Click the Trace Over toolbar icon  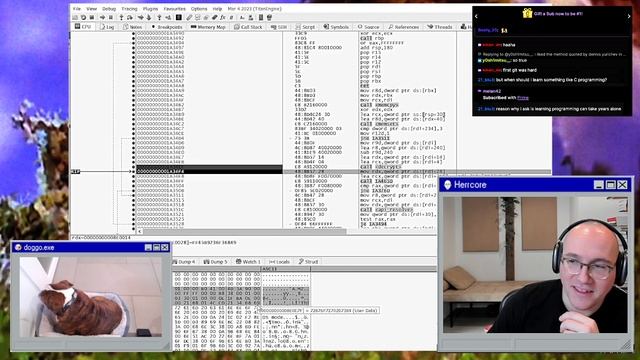(149, 18)
